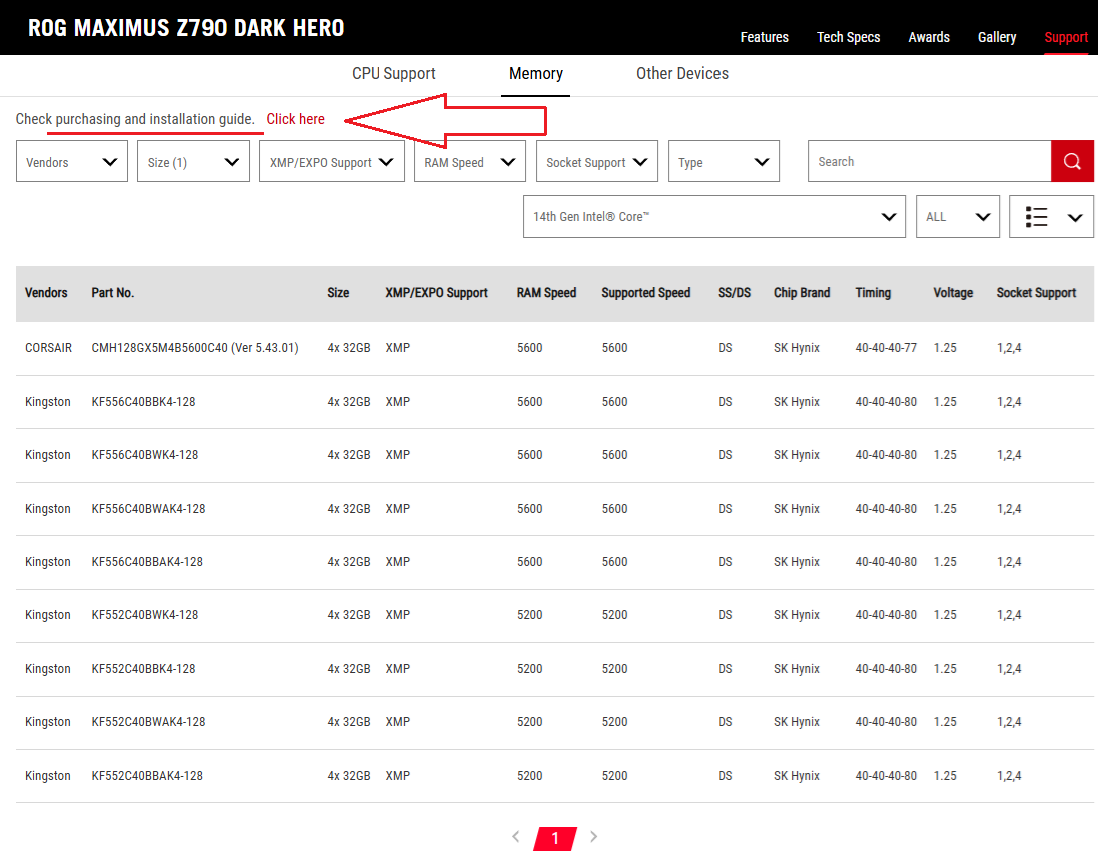Go to the Awards section

point(929,37)
